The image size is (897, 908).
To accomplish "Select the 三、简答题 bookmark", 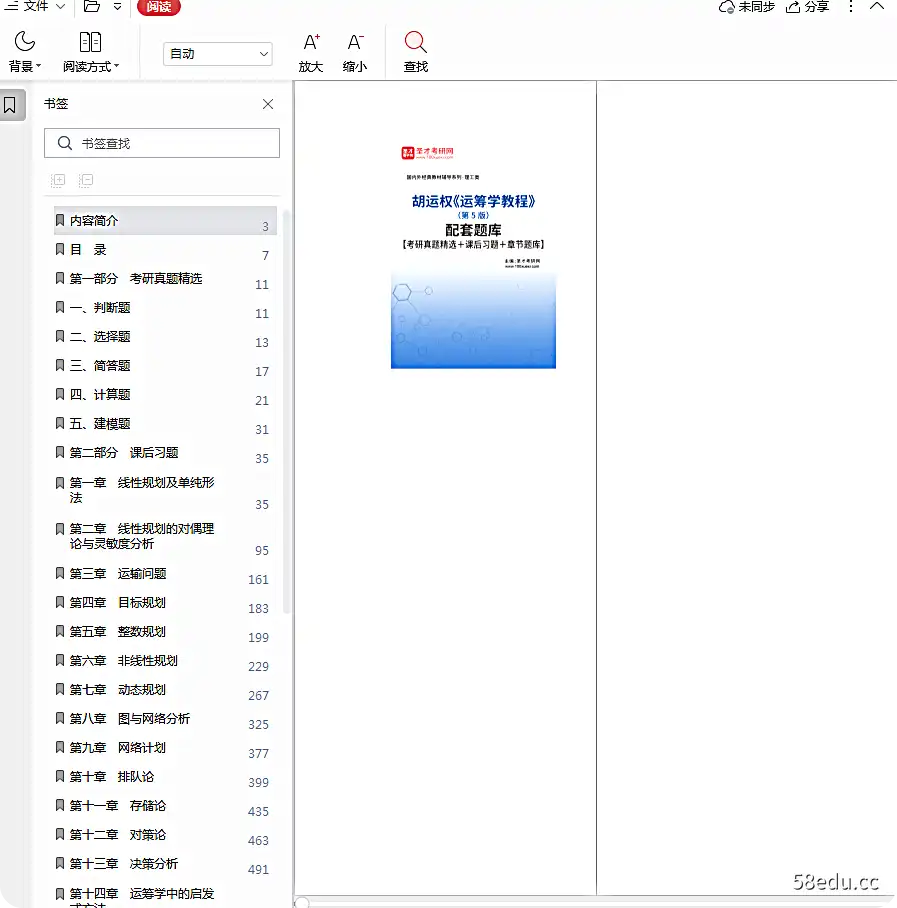I will pos(165,365).
